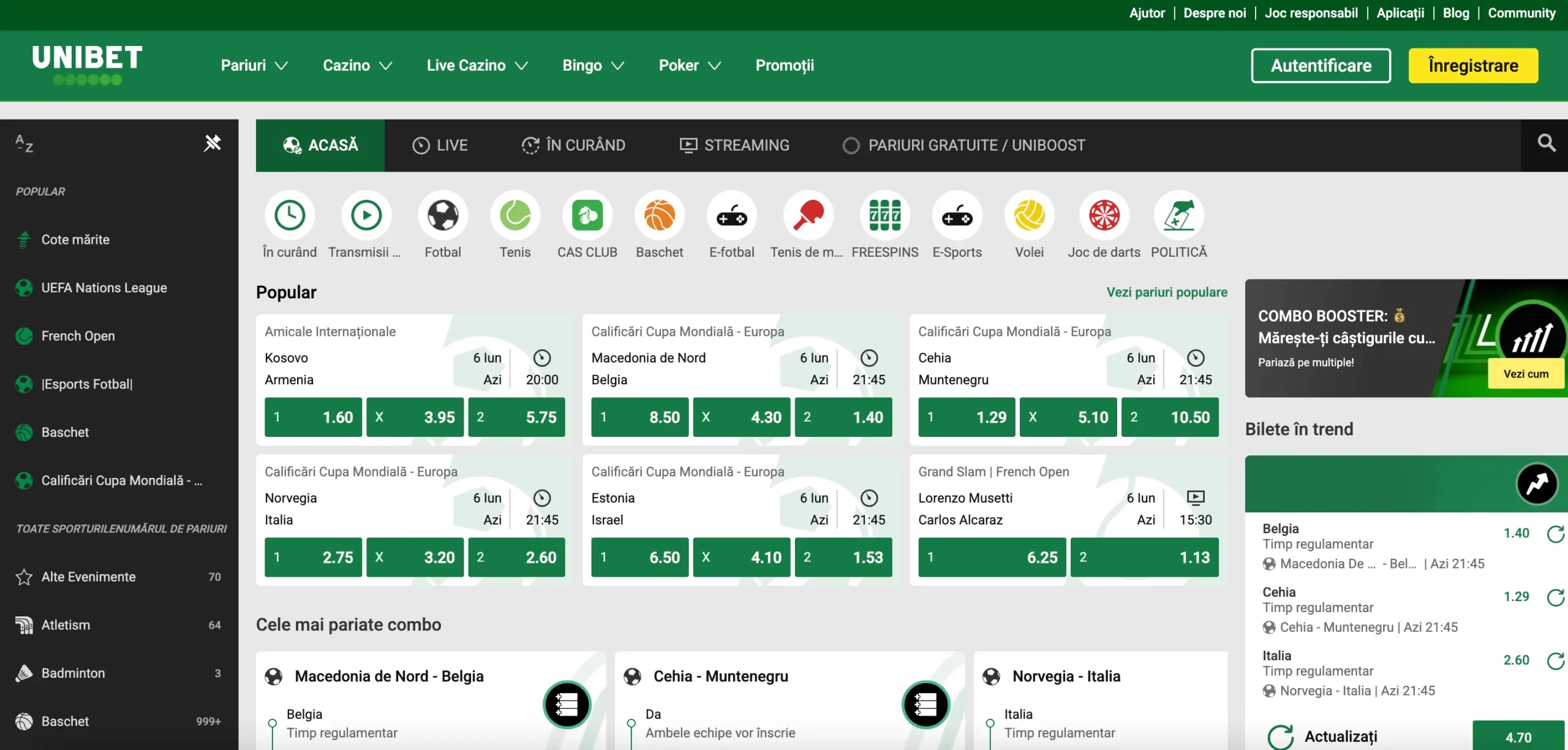The height and width of the screenshot is (750, 1568).
Task: Open the Promoții menu item
Action: 785,65
